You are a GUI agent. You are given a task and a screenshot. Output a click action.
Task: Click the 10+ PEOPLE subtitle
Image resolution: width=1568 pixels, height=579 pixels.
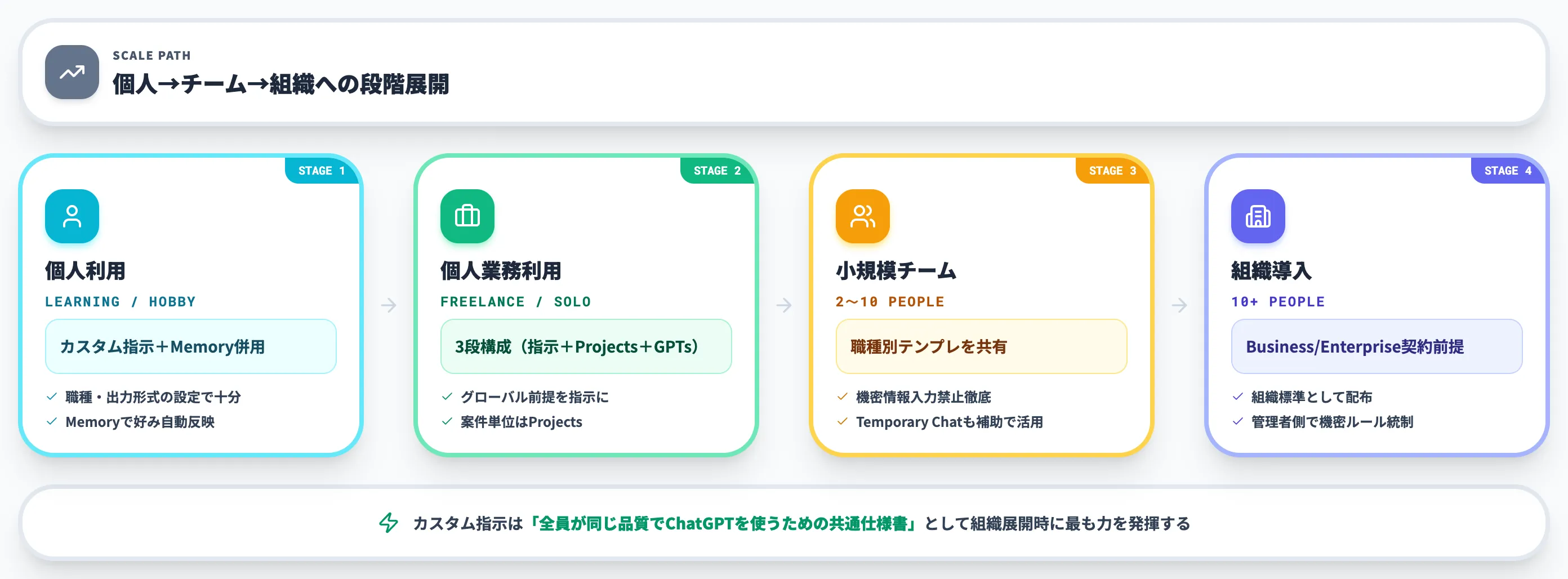[1277, 302]
